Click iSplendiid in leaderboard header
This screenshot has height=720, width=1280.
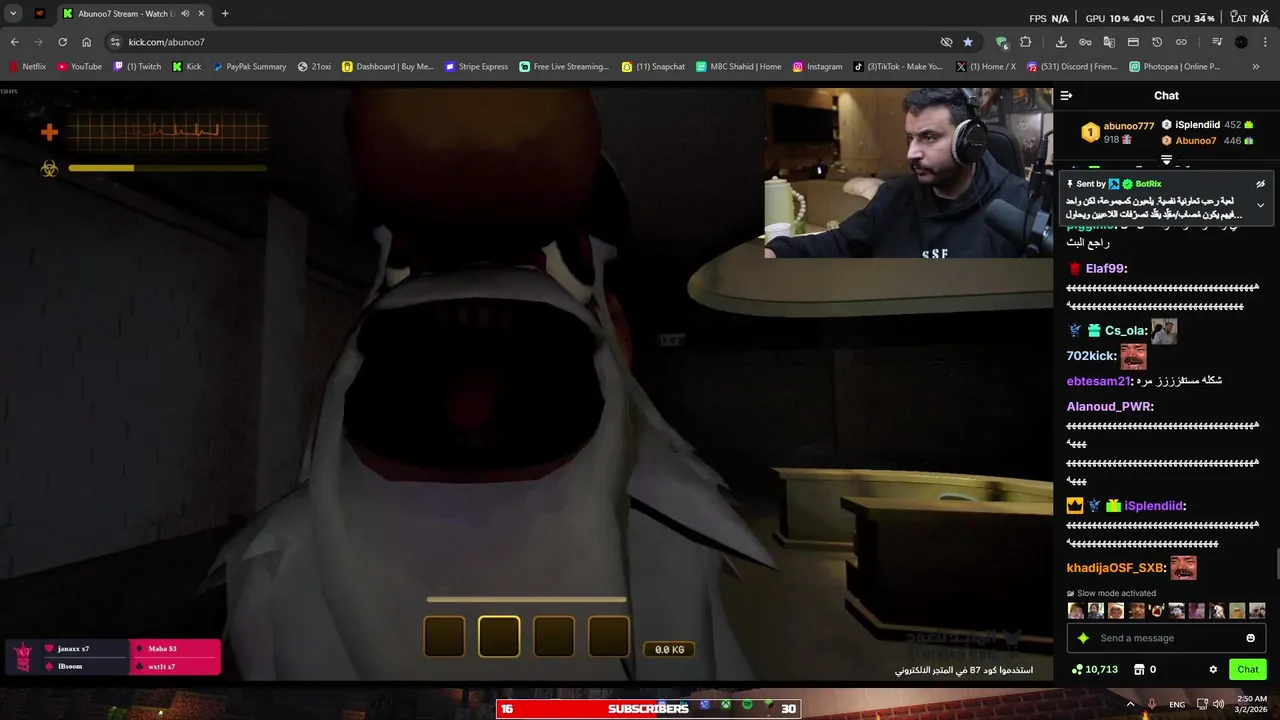[1197, 125]
